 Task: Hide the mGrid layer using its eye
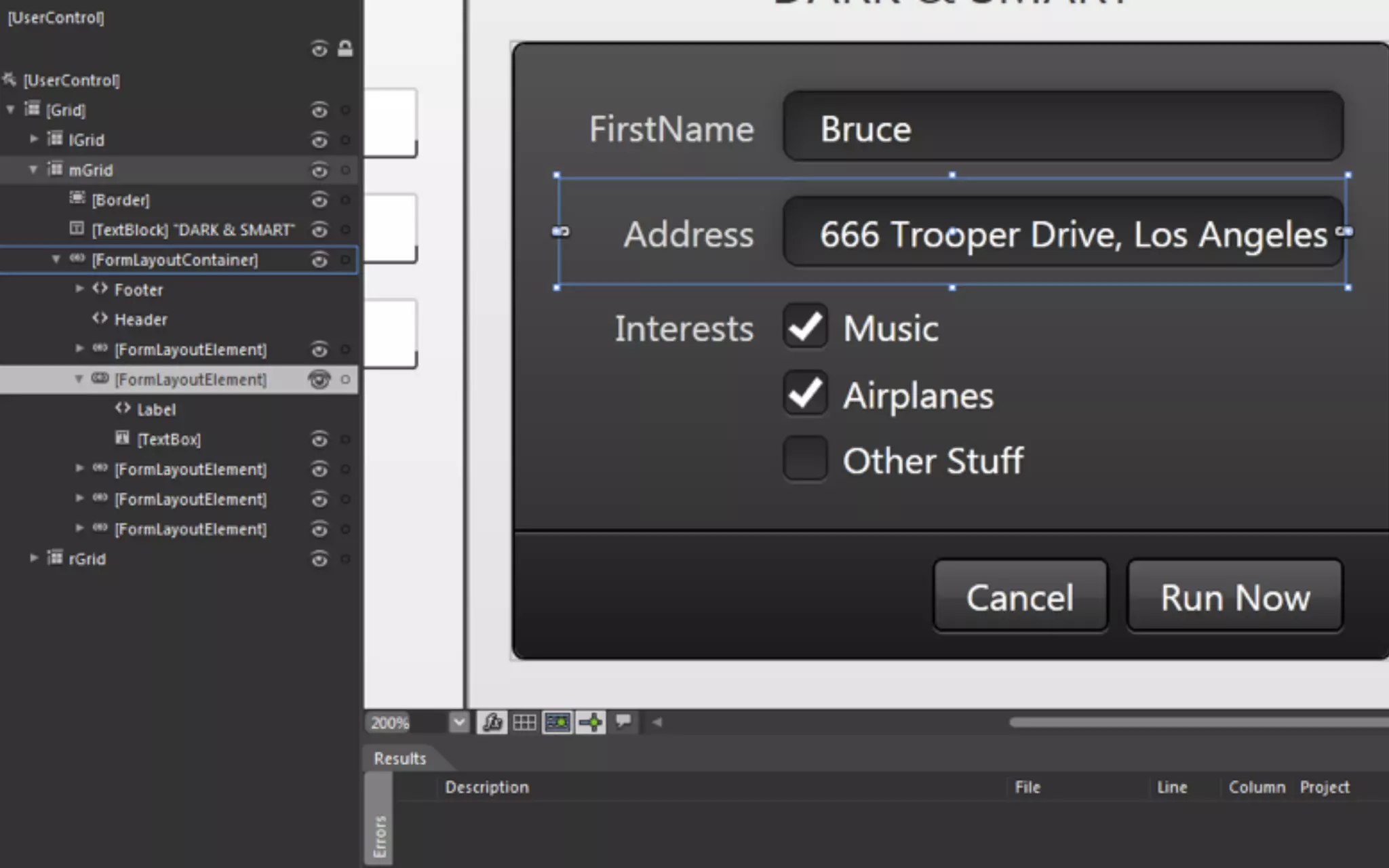pyautogui.click(x=319, y=170)
